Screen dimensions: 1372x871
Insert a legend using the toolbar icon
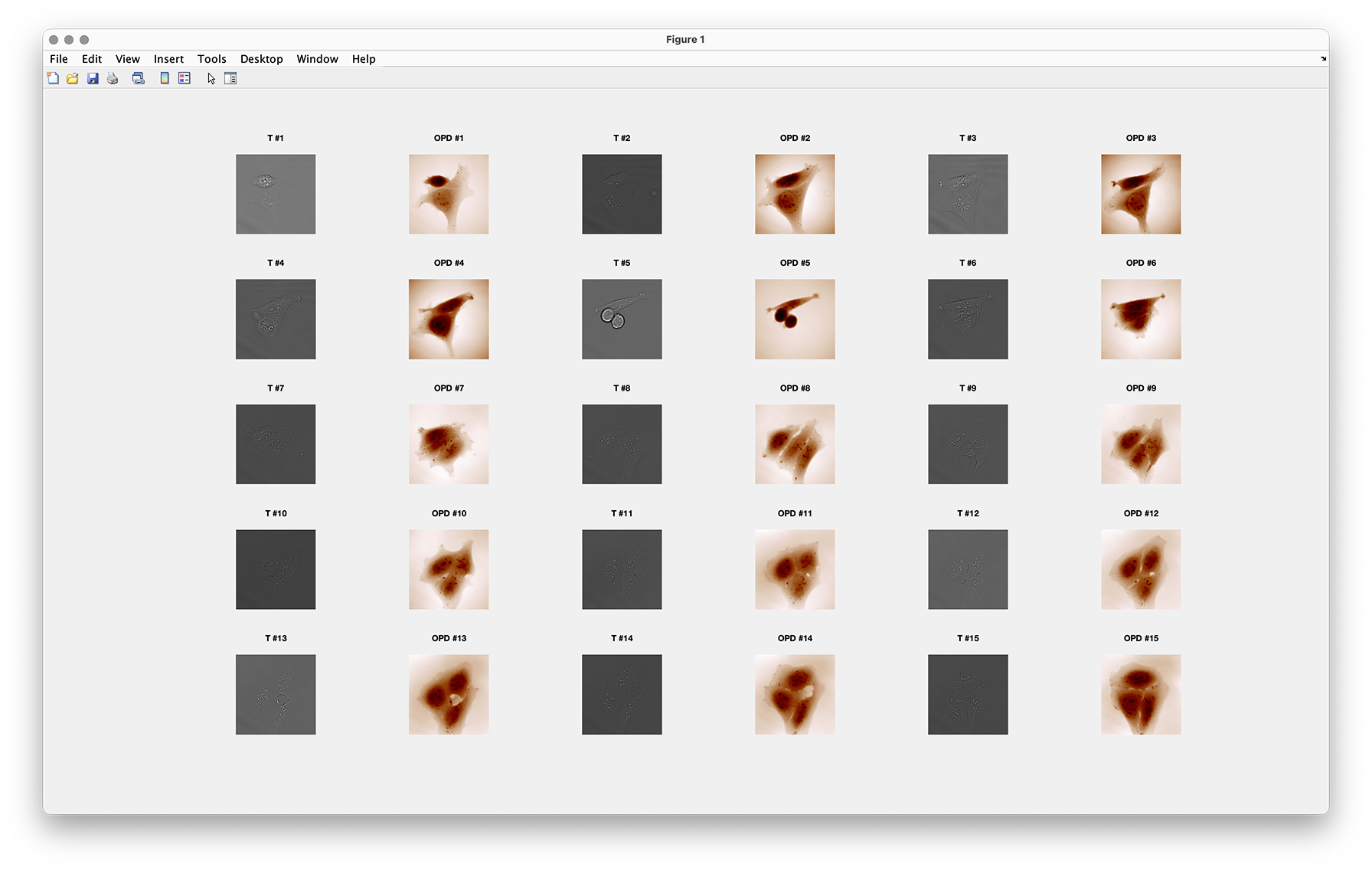pos(185,78)
